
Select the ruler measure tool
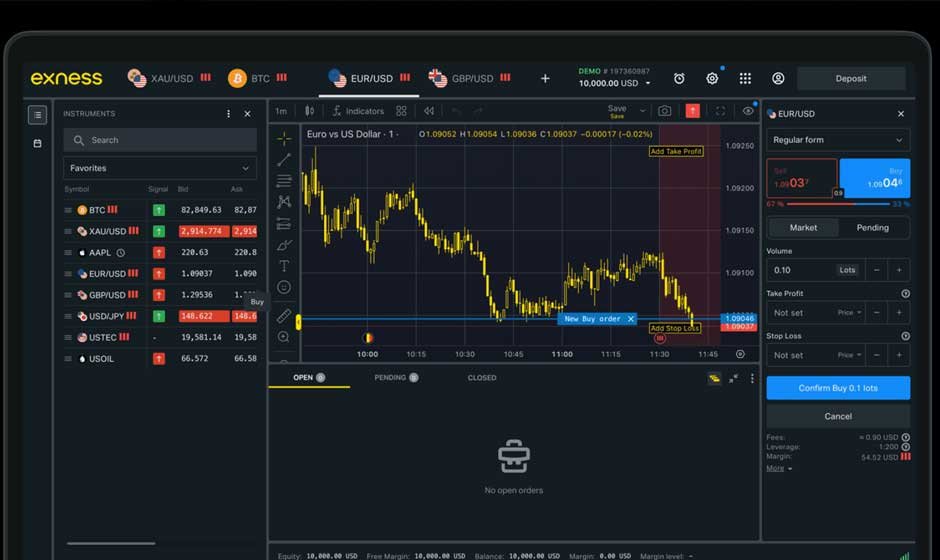[284, 316]
